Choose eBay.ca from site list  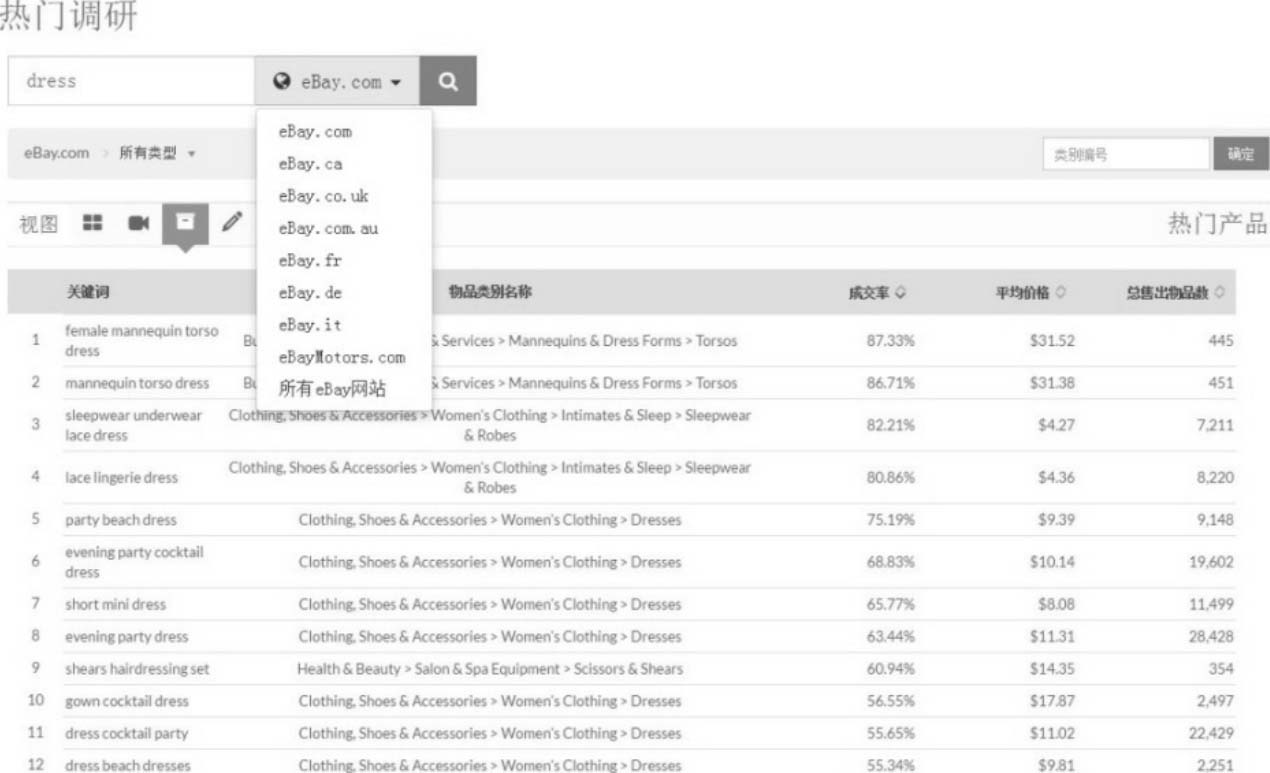click(x=310, y=163)
